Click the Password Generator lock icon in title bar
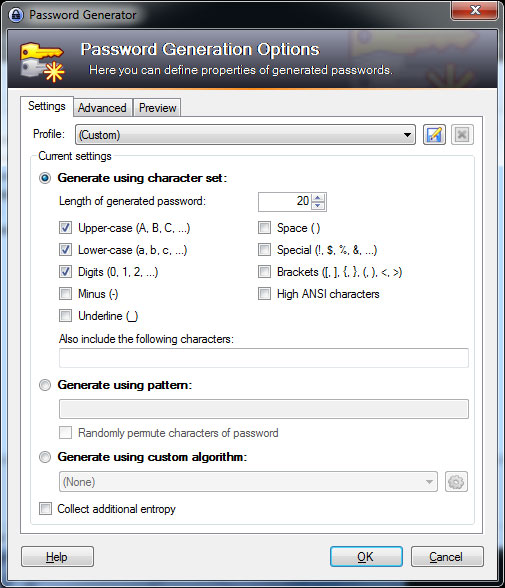 pyautogui.click(x=16, y=15)
